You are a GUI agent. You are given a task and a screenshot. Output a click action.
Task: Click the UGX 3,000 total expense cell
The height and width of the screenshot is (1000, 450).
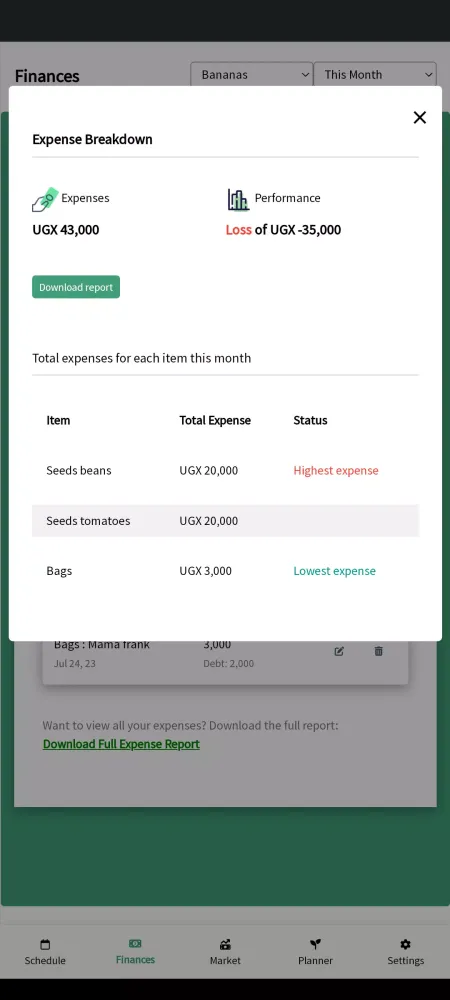[x=205, y=571]
